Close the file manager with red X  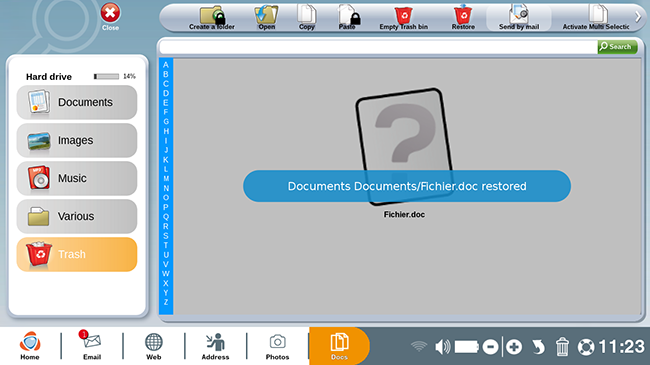click(110, 17)
